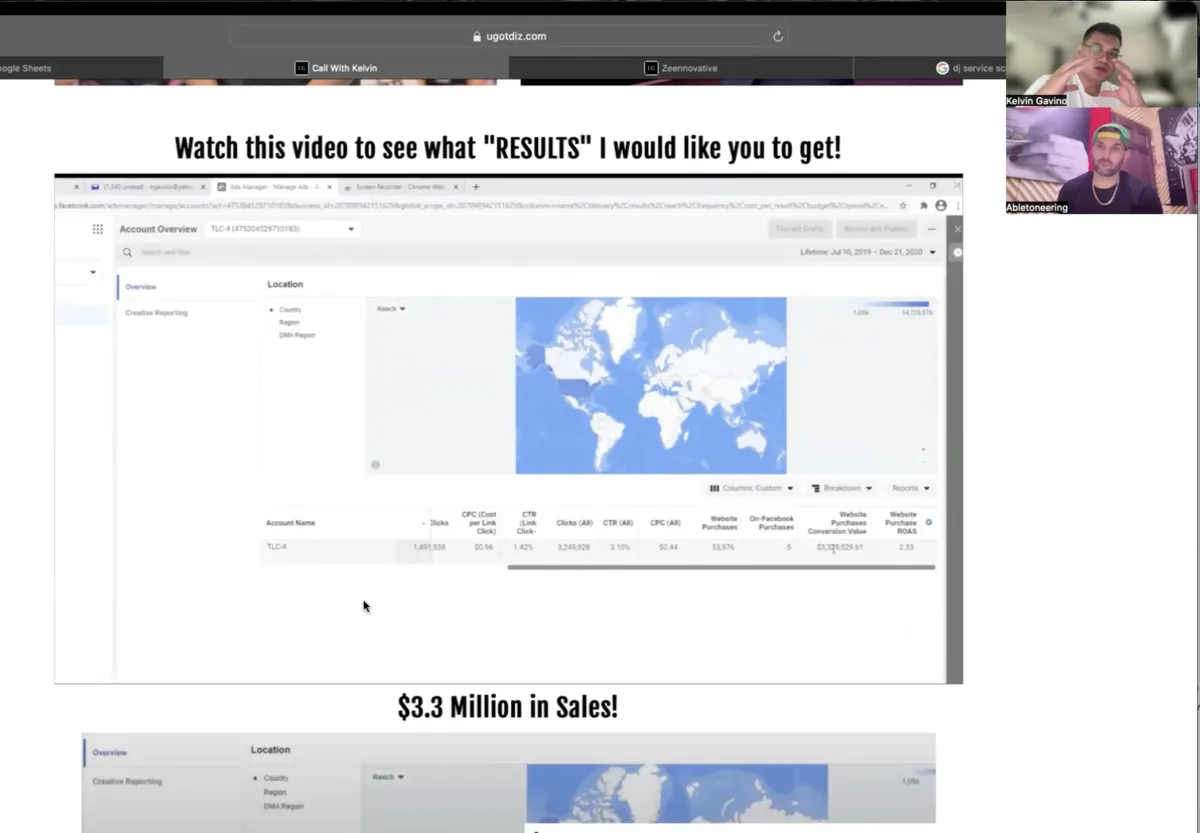This screenshot has height=833, width=1200.
Task: Switch to the Screen Recorder Chrome tab
Action: pyautogui.click(x=401, y=187)
